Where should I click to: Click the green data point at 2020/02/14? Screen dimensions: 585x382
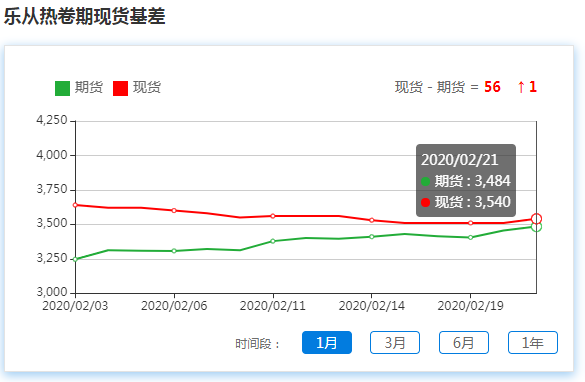tap(372, 237)
